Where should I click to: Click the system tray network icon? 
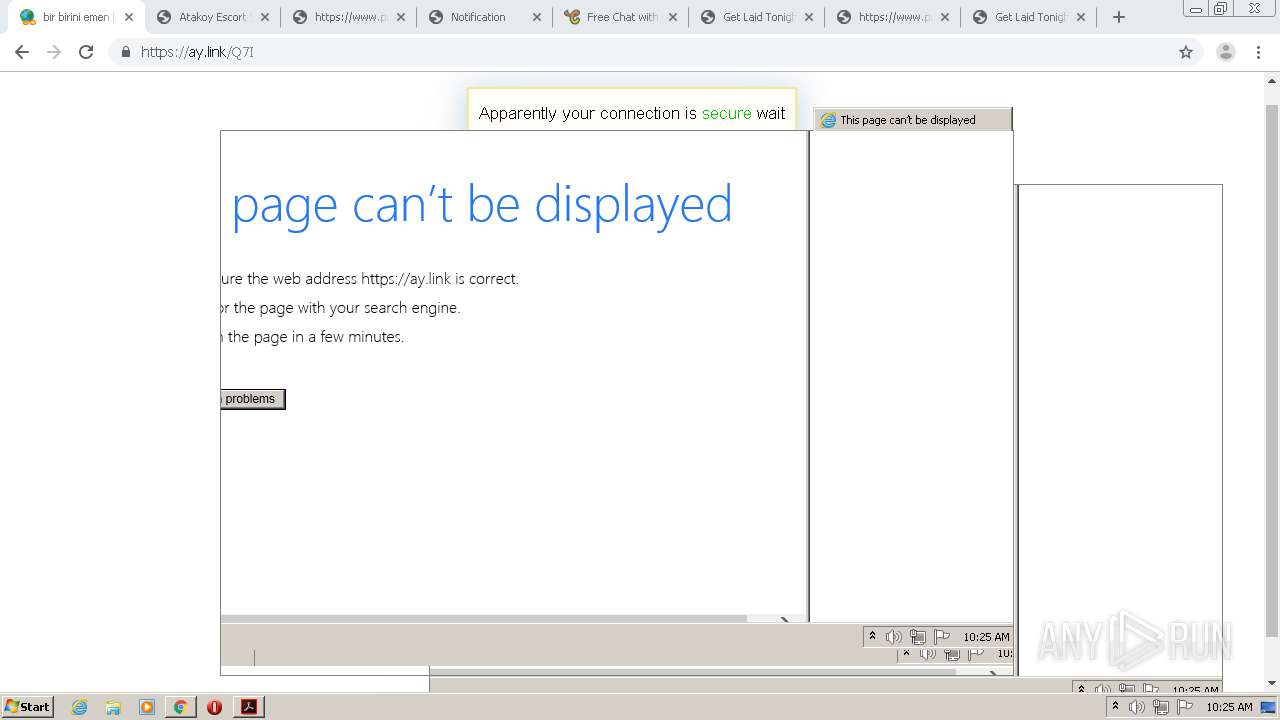[1161, 707]
